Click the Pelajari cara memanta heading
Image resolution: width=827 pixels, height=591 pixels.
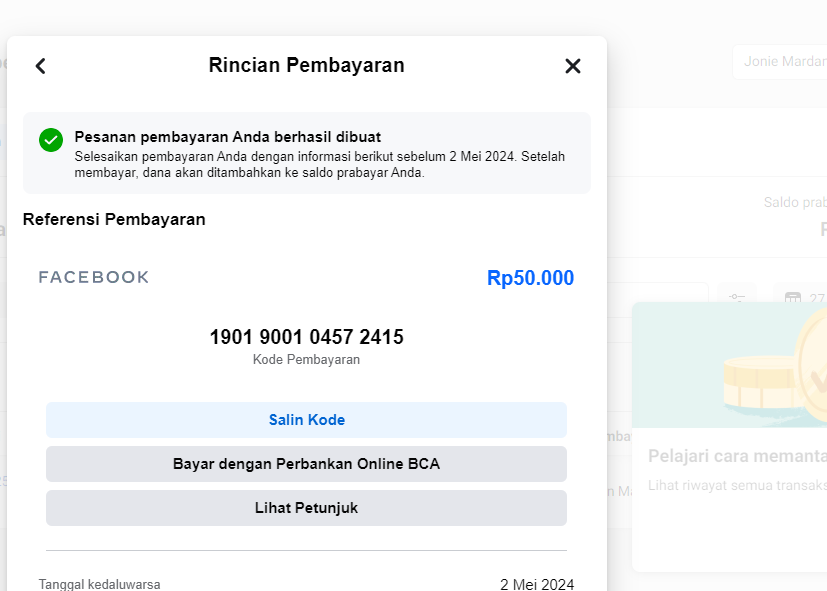click(x=736, y=456)
